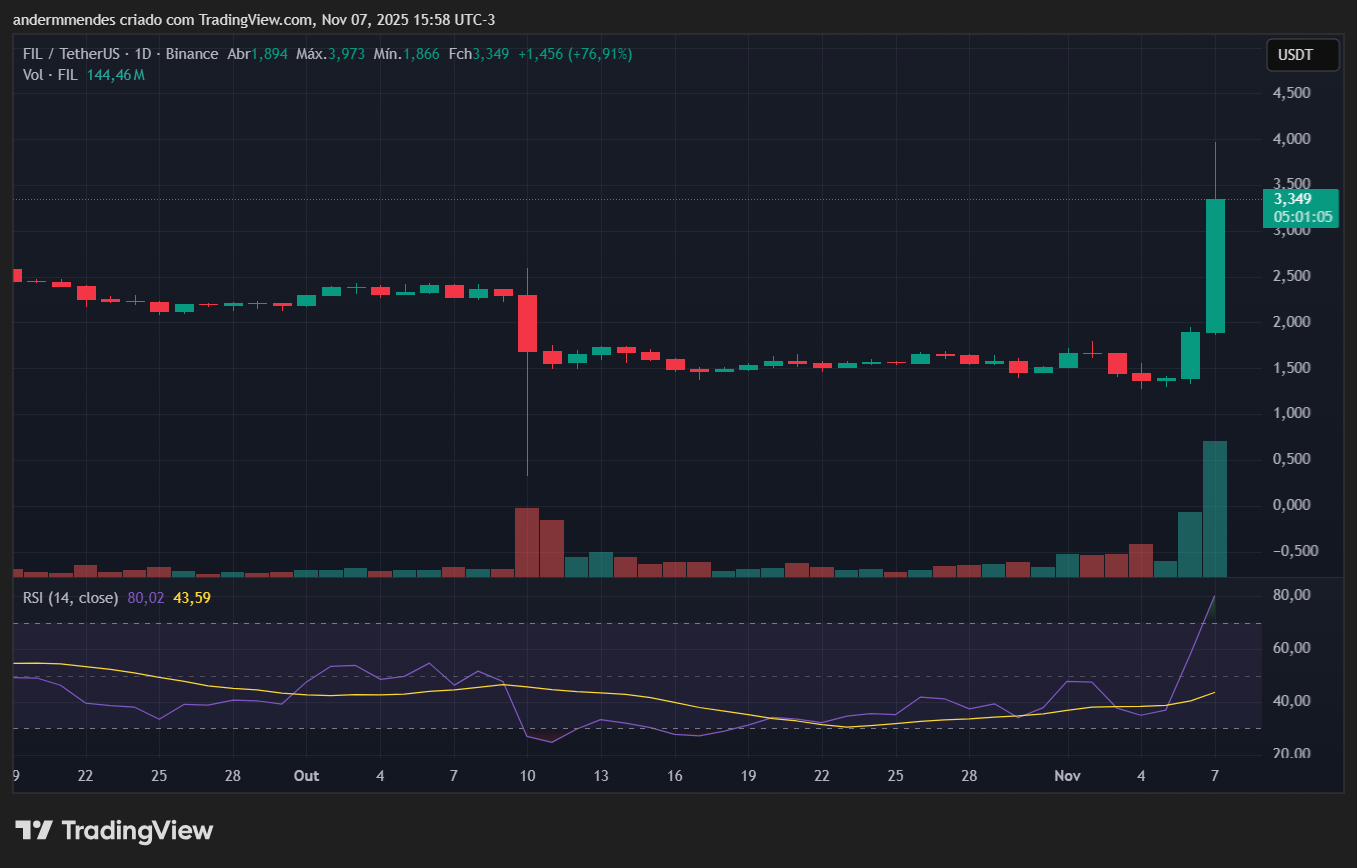Toggle the USDT currency button
1357x868 pixels.
(x=1302, y=55)
